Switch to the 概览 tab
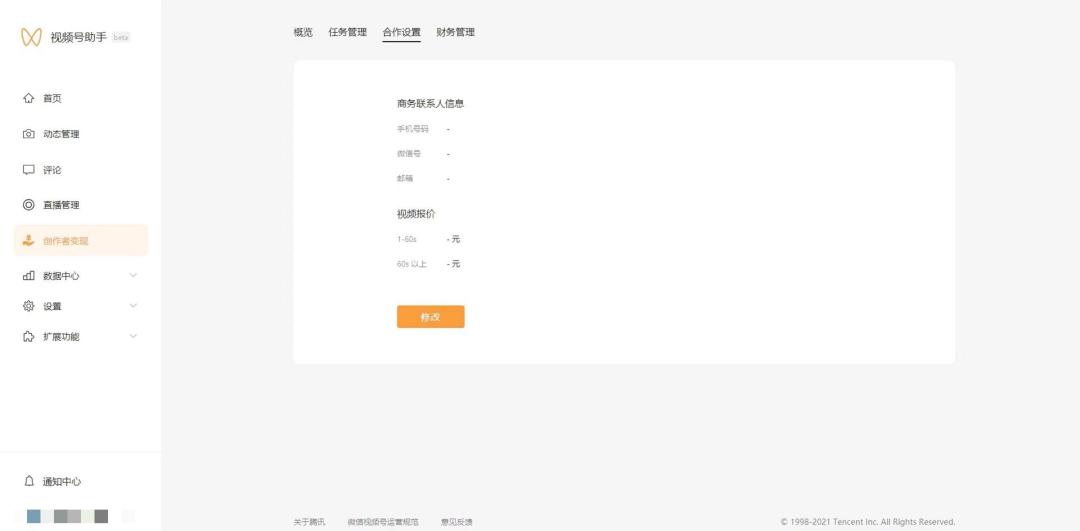The height and width of the screenshot is (531, 1080). click(303, 32)
